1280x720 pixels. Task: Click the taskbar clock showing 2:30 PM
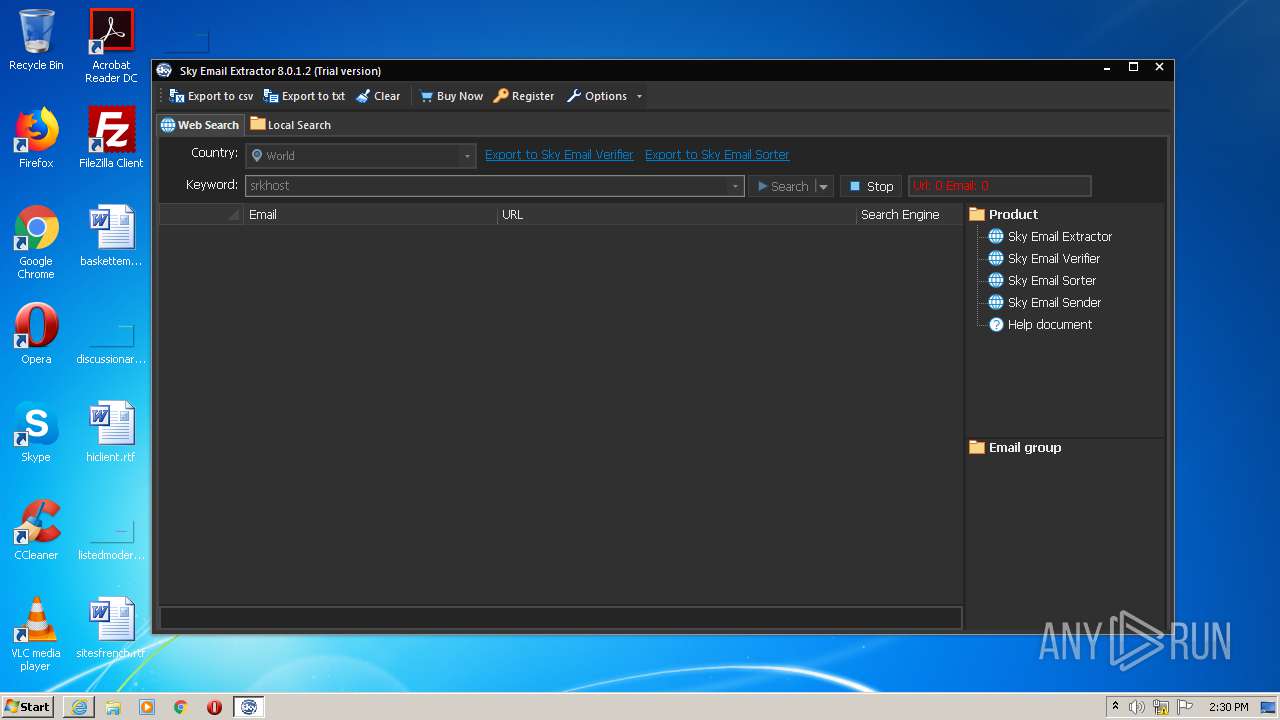point(1229,707)
